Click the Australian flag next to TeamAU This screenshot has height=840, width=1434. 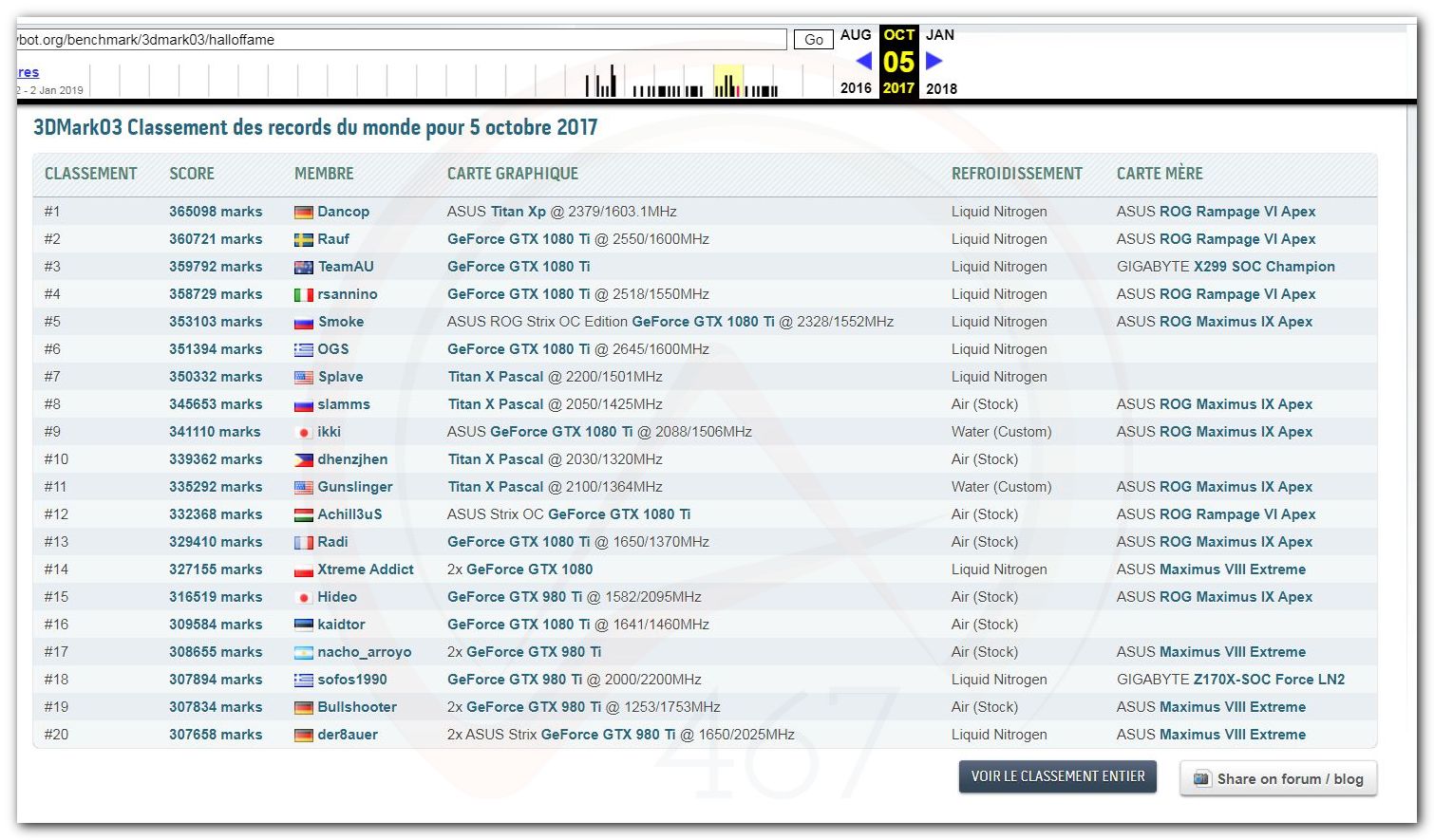click(304, 268)
